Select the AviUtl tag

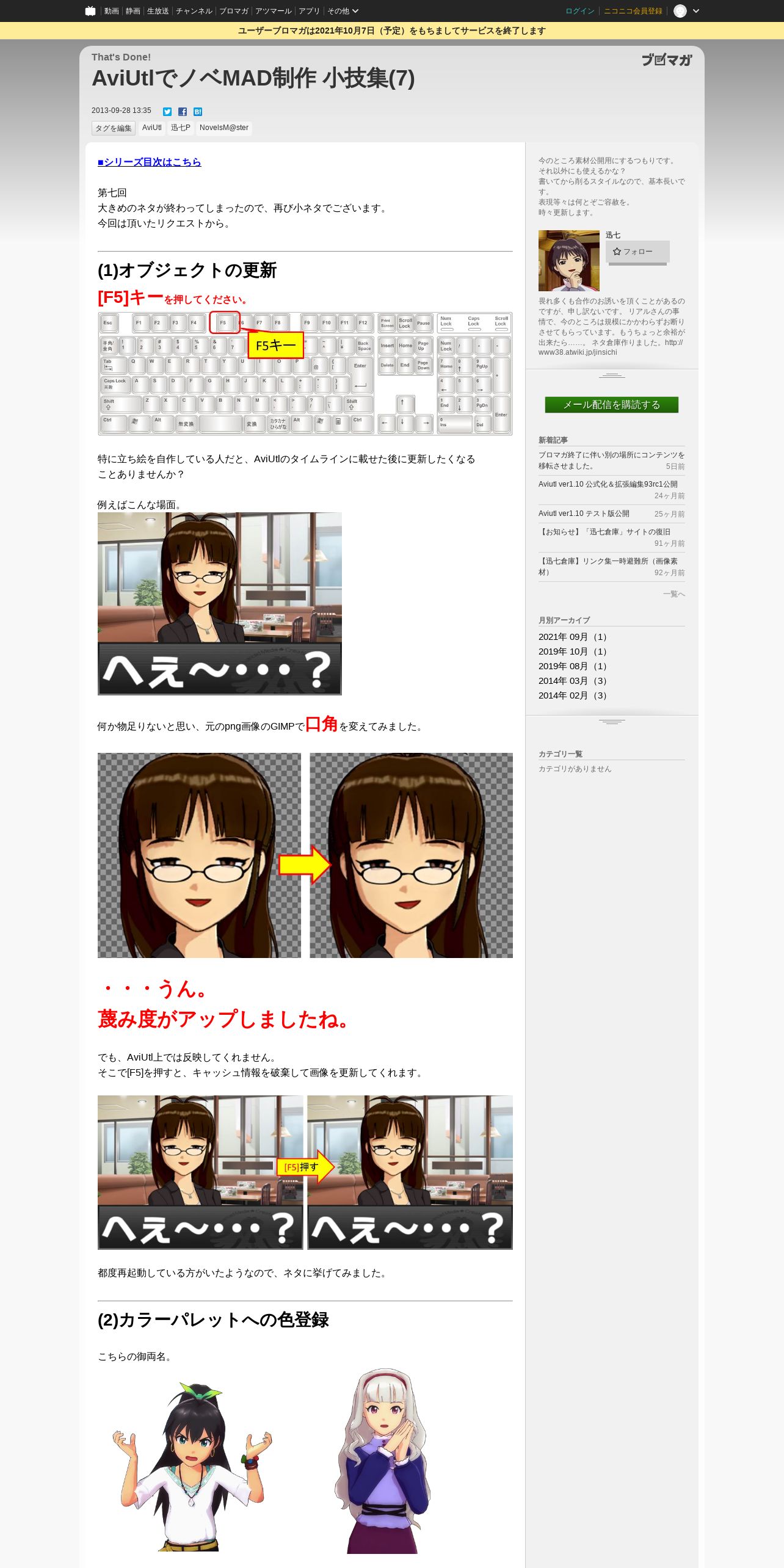[x=152, y=128]
